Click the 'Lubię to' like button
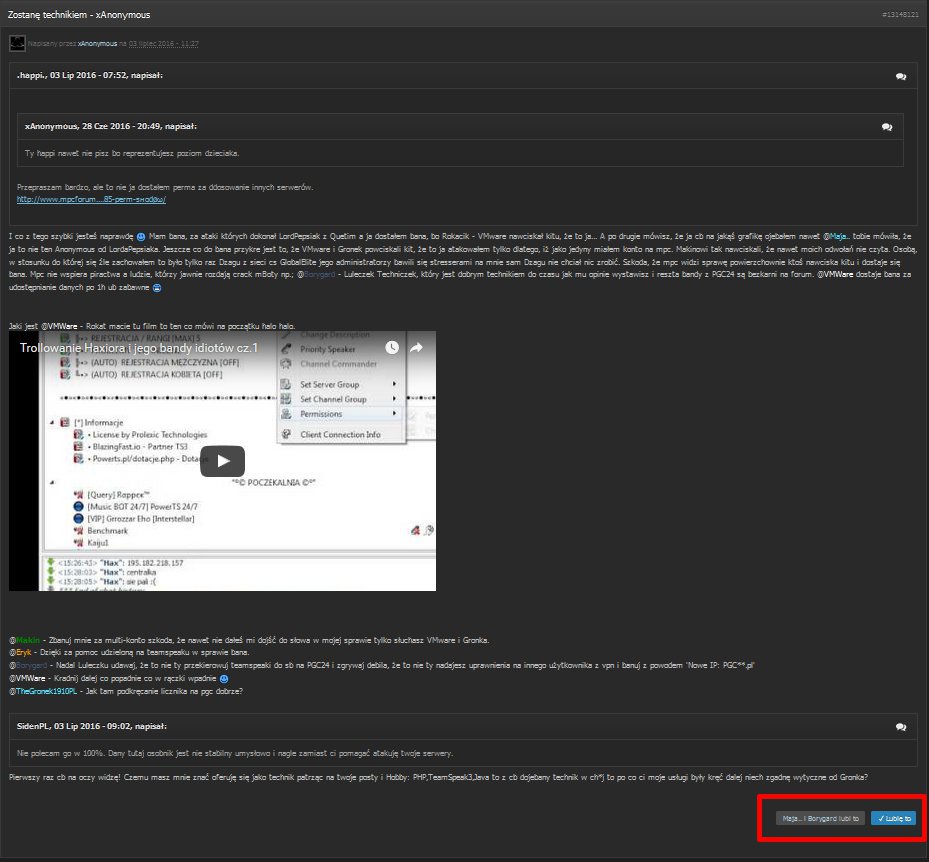The image size is (929, 862). (893, 818)
